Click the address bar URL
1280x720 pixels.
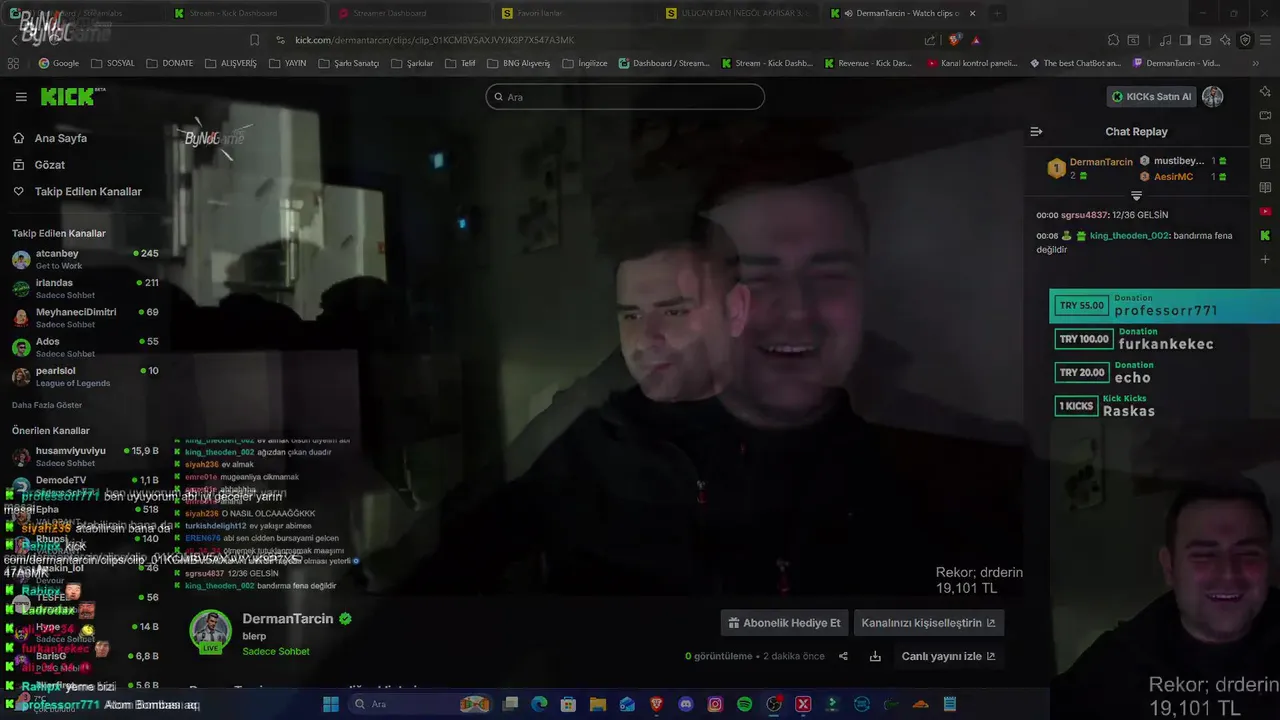click(x=435, y=40)
